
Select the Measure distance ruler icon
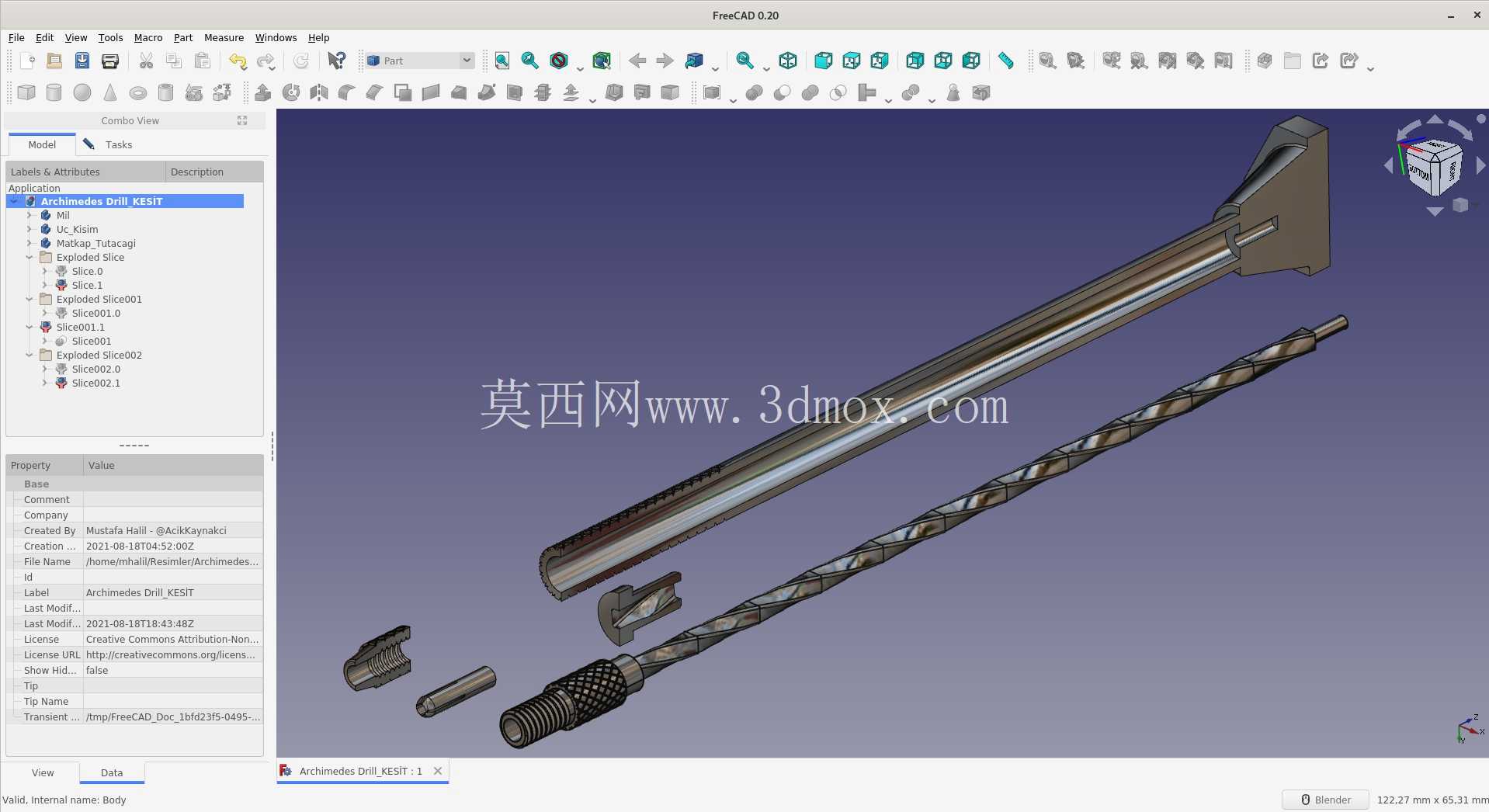click(1006, 61)
